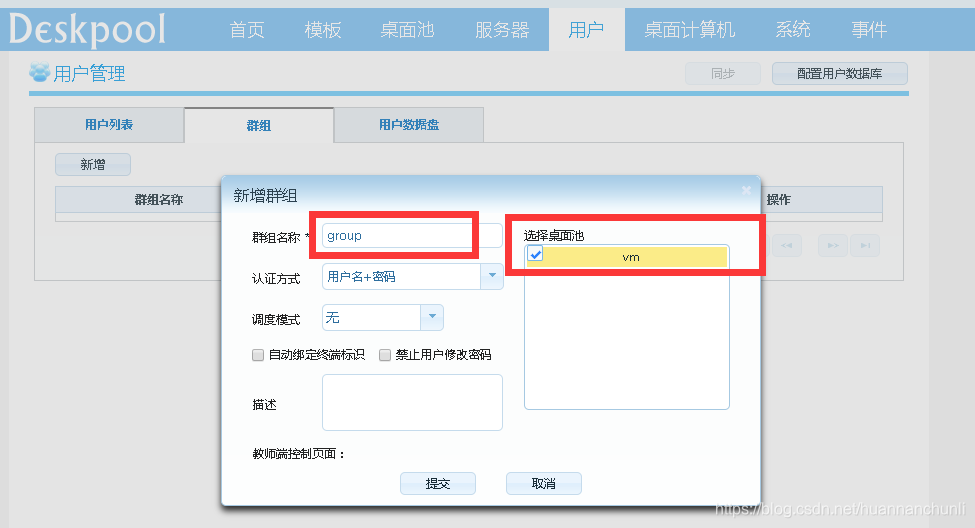Click the 描述 text area
This screenshot has width=975, height=528.
click(x=412, y=402)
